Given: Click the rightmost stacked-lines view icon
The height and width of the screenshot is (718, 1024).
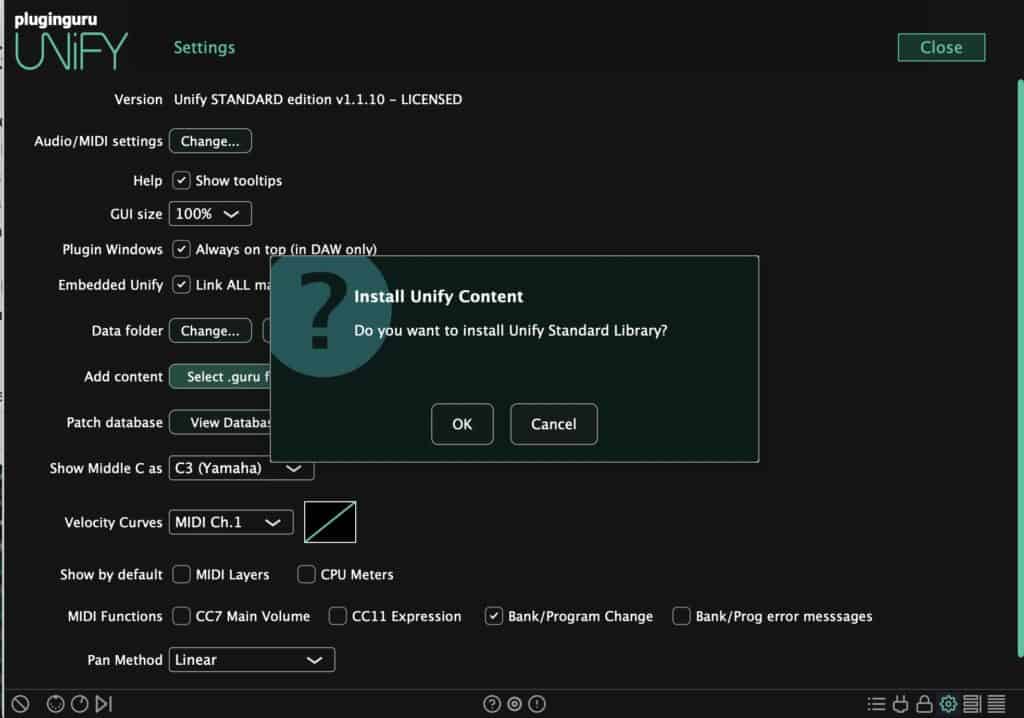Looking at the screenshot, I should coord(997,704).
